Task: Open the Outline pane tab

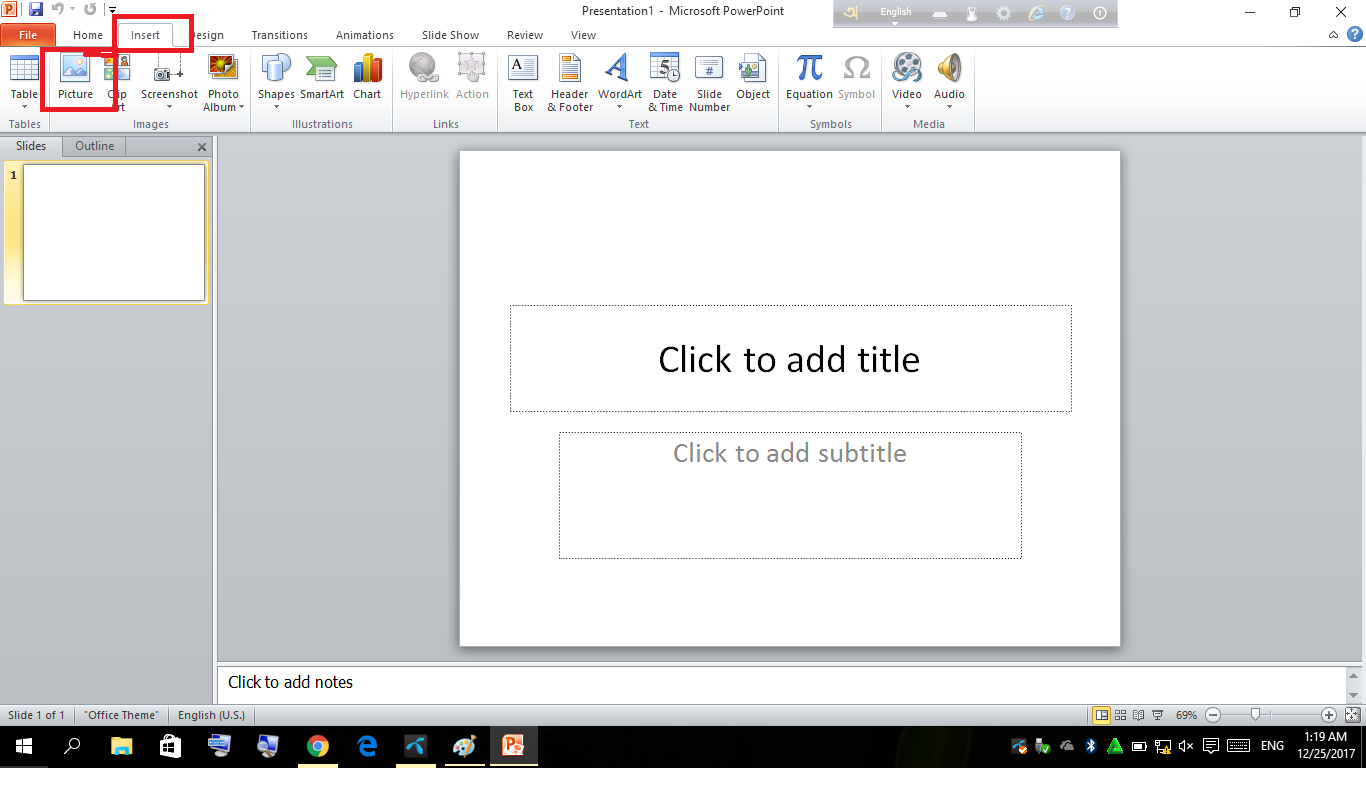Action: click(x=94, y=146)
